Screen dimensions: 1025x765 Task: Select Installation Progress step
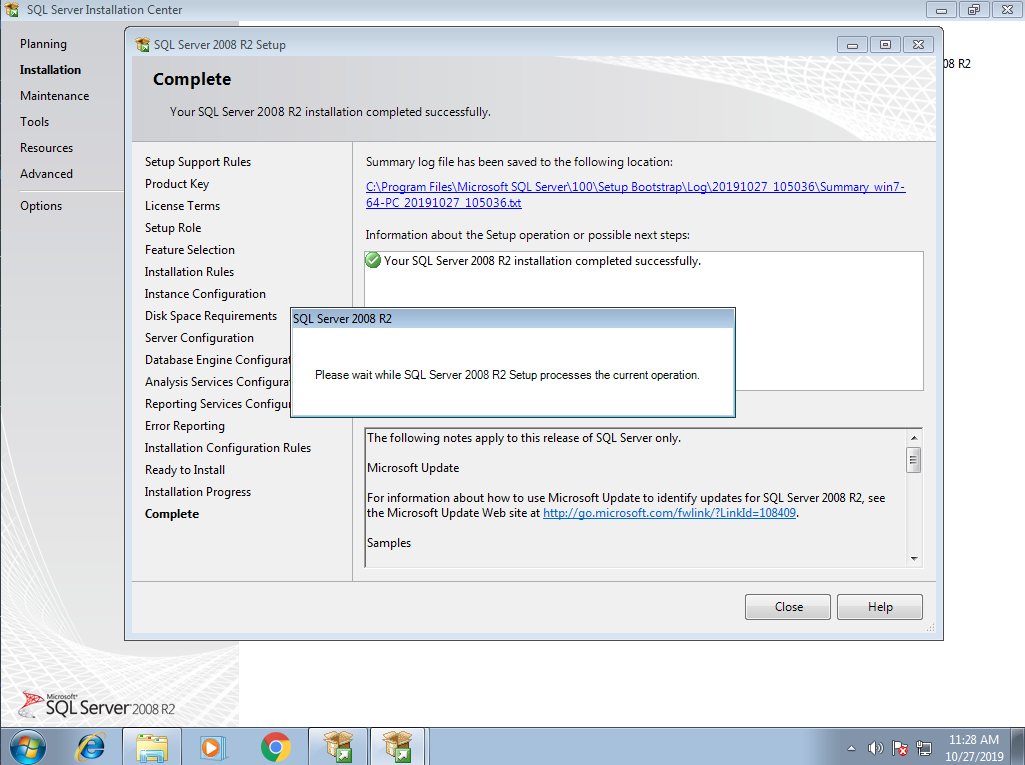[197, 492]
